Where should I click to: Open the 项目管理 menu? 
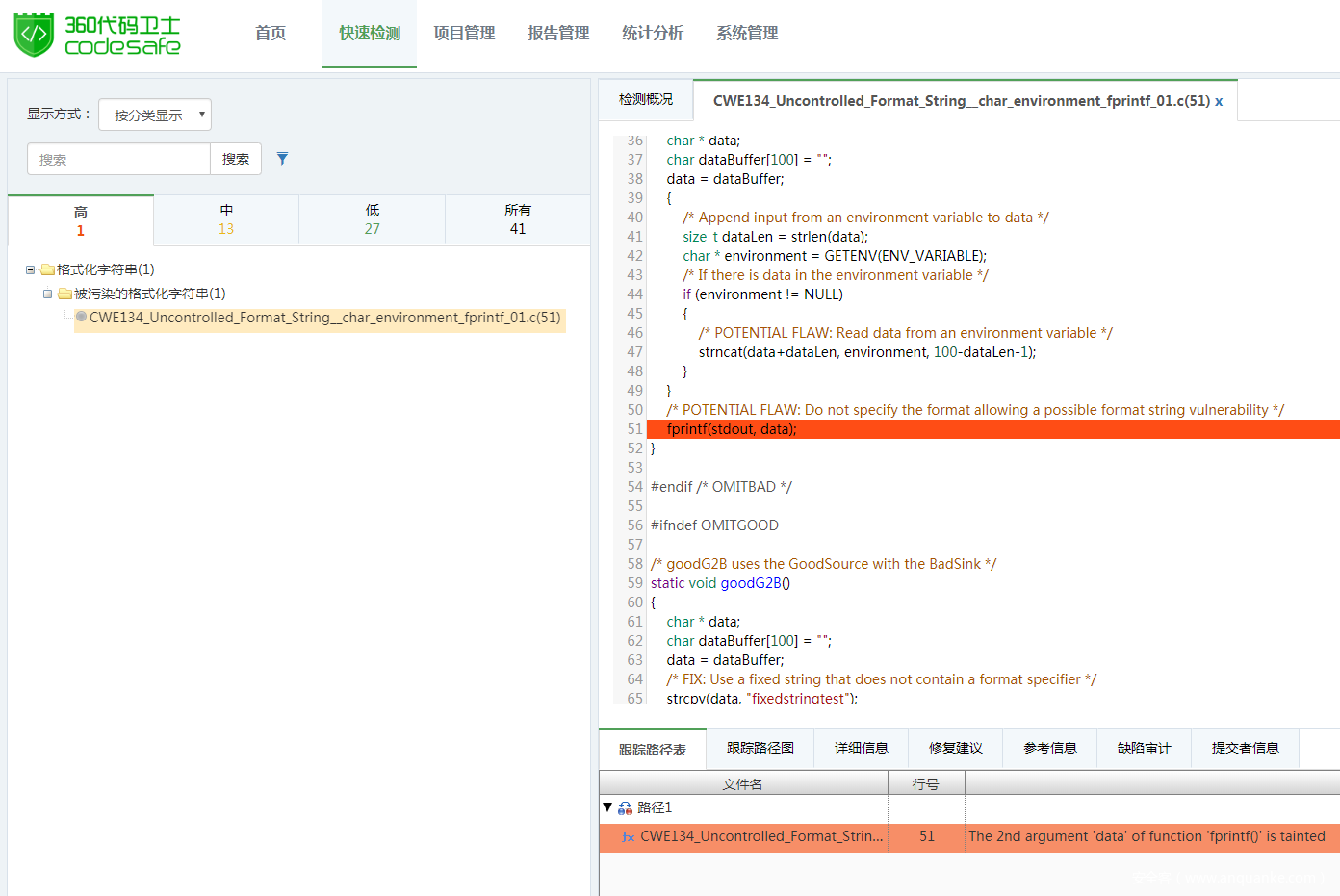tap(464, 34)
